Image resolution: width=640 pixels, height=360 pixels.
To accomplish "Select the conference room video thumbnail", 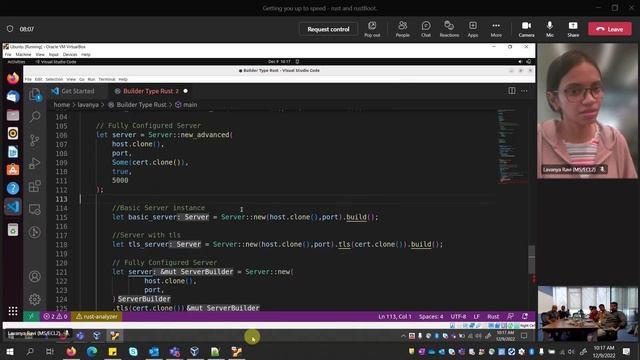I will coord(587,313).
